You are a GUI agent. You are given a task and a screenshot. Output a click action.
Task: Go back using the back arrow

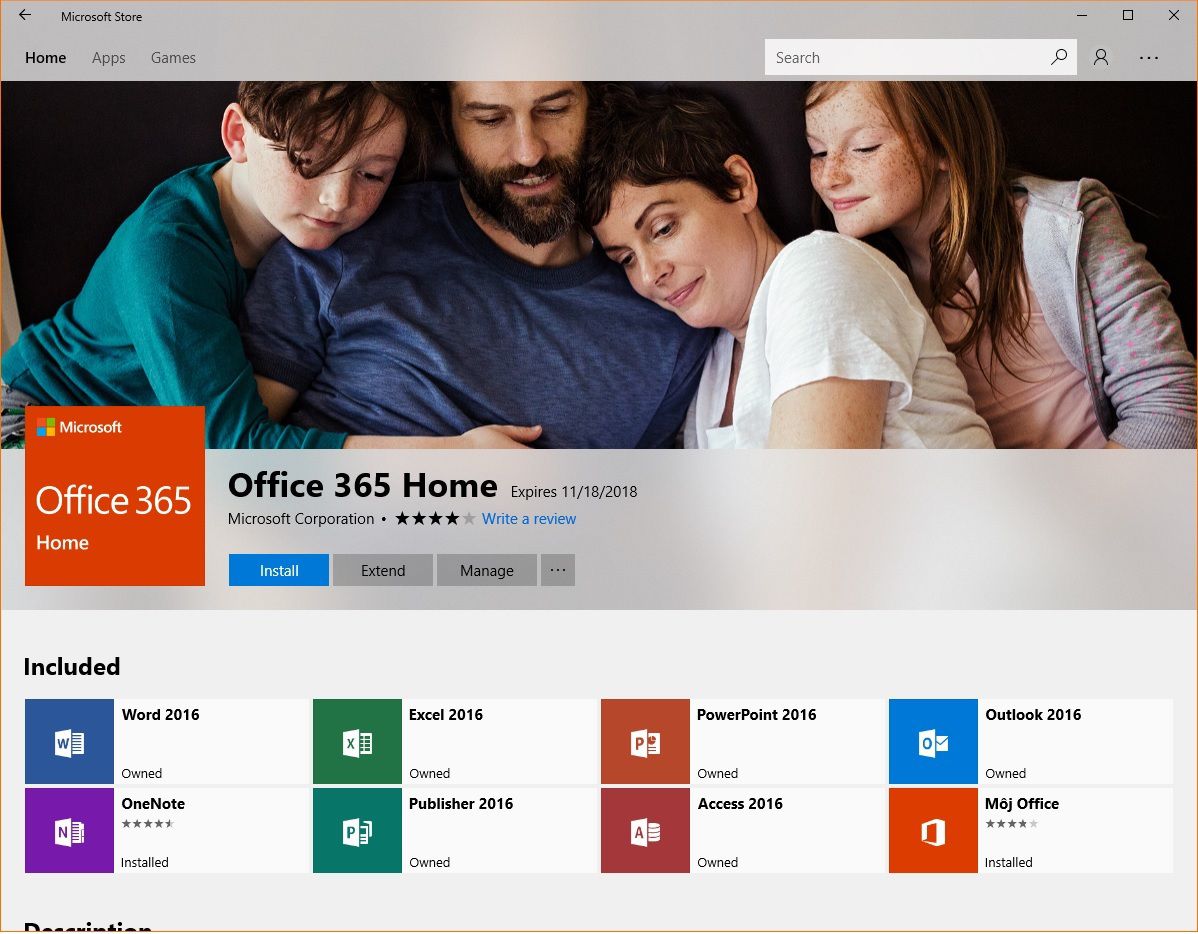[25, 15]
